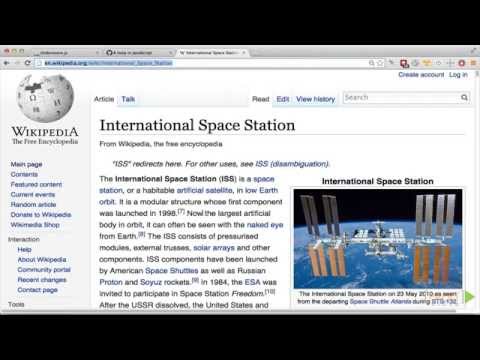
Task: Follow the Proton link
Action: [x=111, y=282]
